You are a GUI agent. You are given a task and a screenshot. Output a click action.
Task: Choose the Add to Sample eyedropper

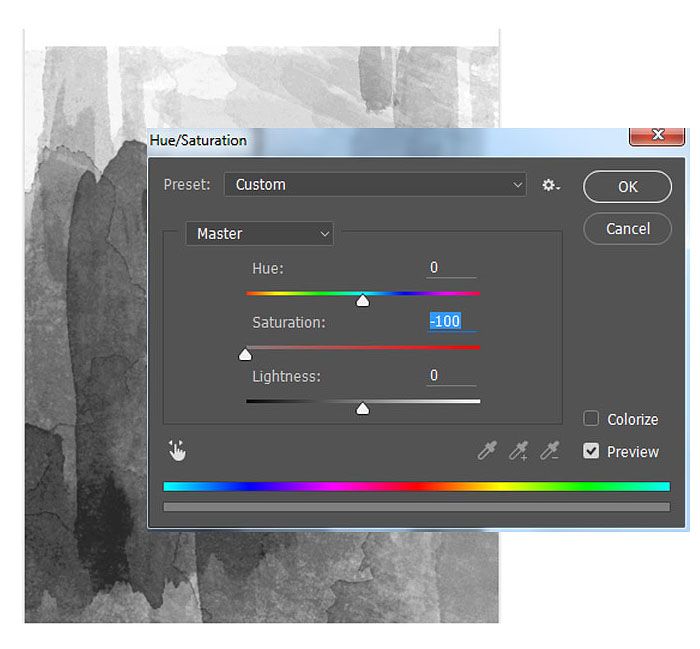point(518,451)
